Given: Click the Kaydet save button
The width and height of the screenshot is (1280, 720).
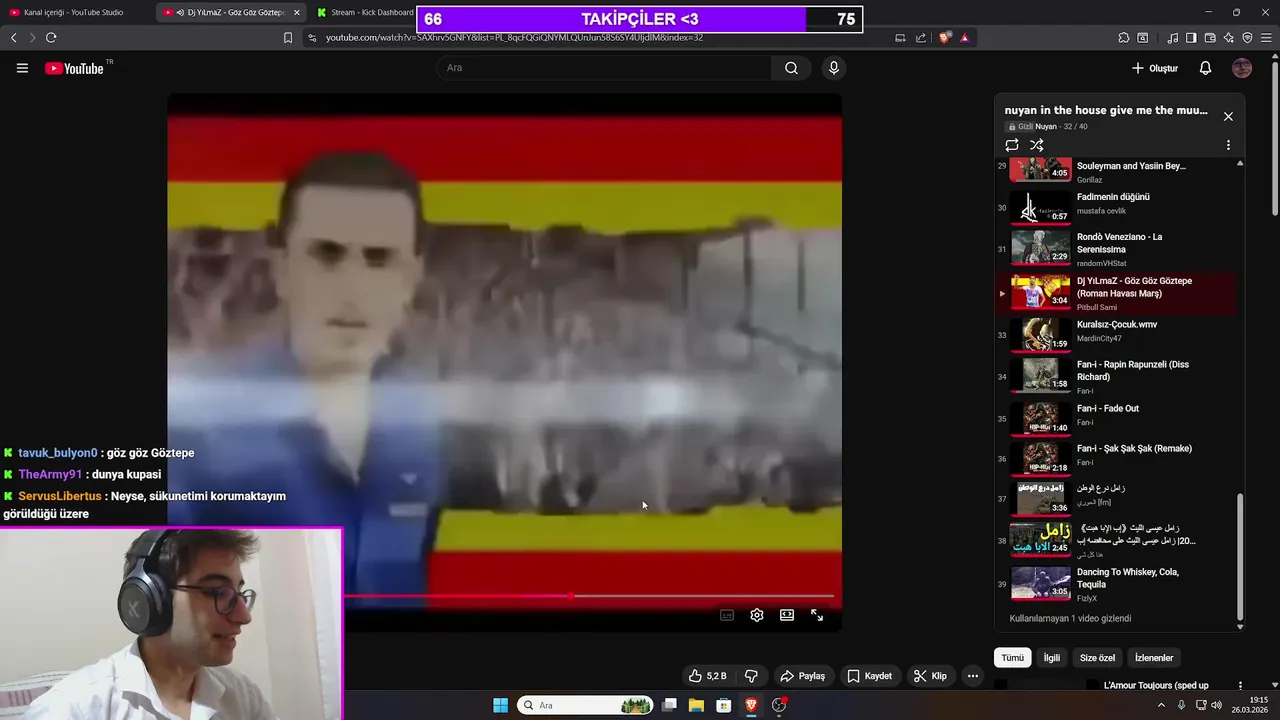Looking at the screenshot, I should (869, 676).
